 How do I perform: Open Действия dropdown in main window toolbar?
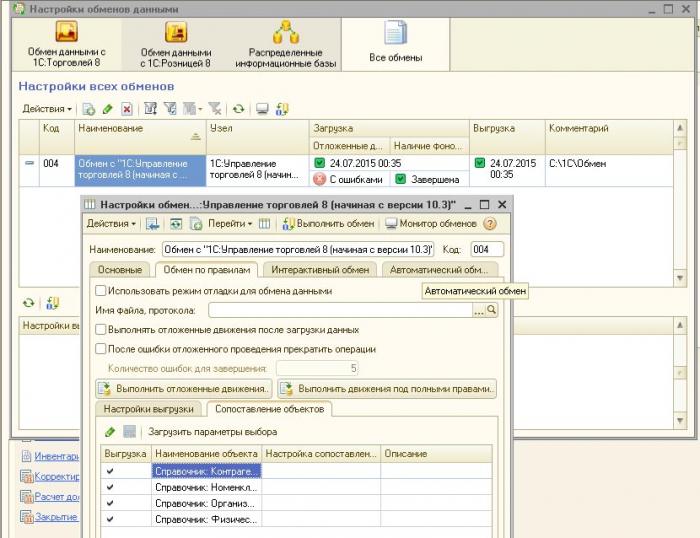47,108
